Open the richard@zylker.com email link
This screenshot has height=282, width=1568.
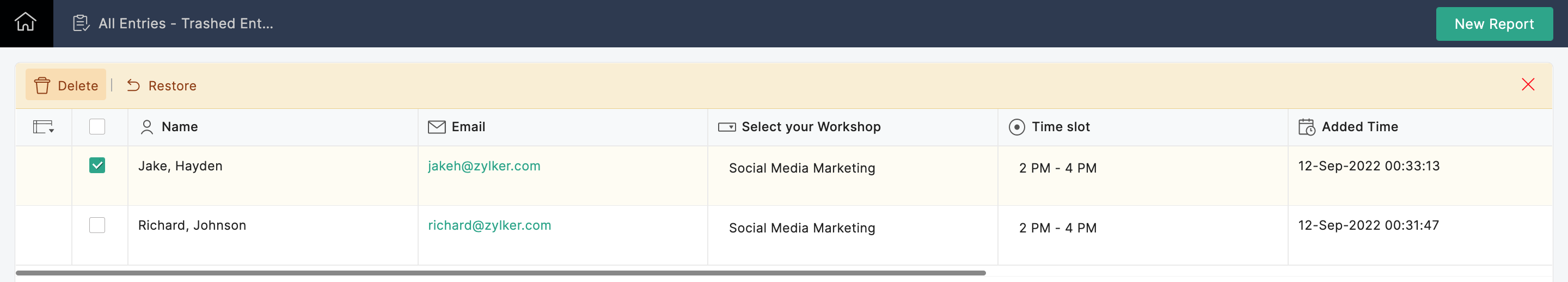pyautogui.click(x=489, y=225)
